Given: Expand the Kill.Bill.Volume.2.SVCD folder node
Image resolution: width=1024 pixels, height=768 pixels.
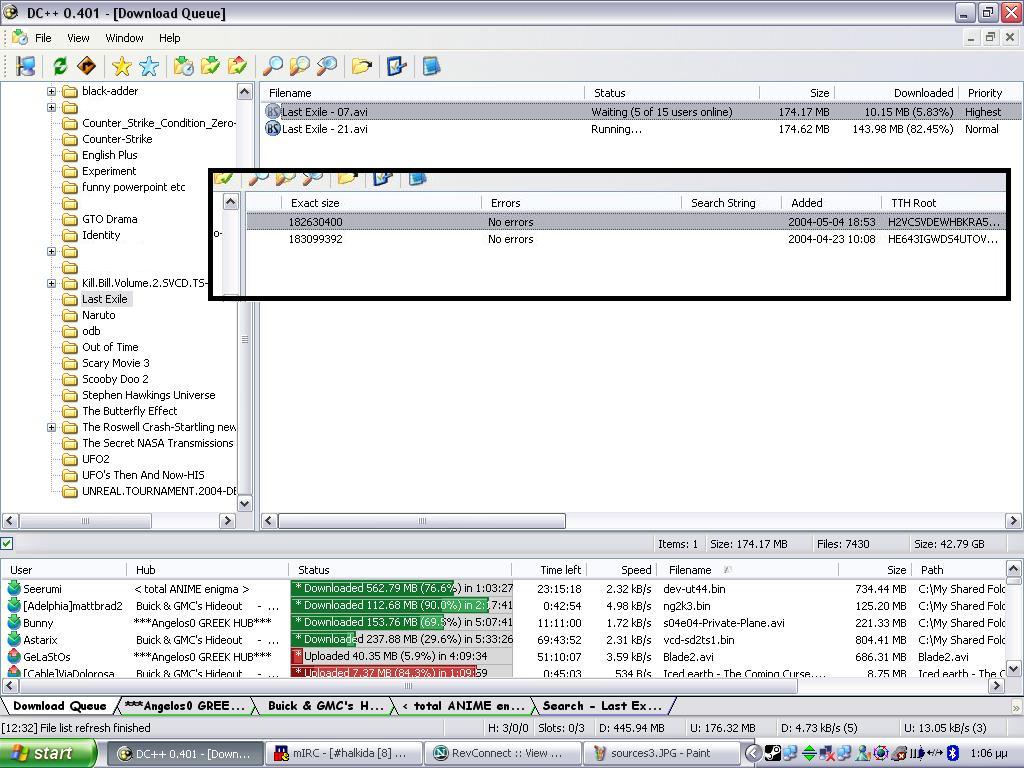Looking at the screenshot, I should click(x=52, y=283).
